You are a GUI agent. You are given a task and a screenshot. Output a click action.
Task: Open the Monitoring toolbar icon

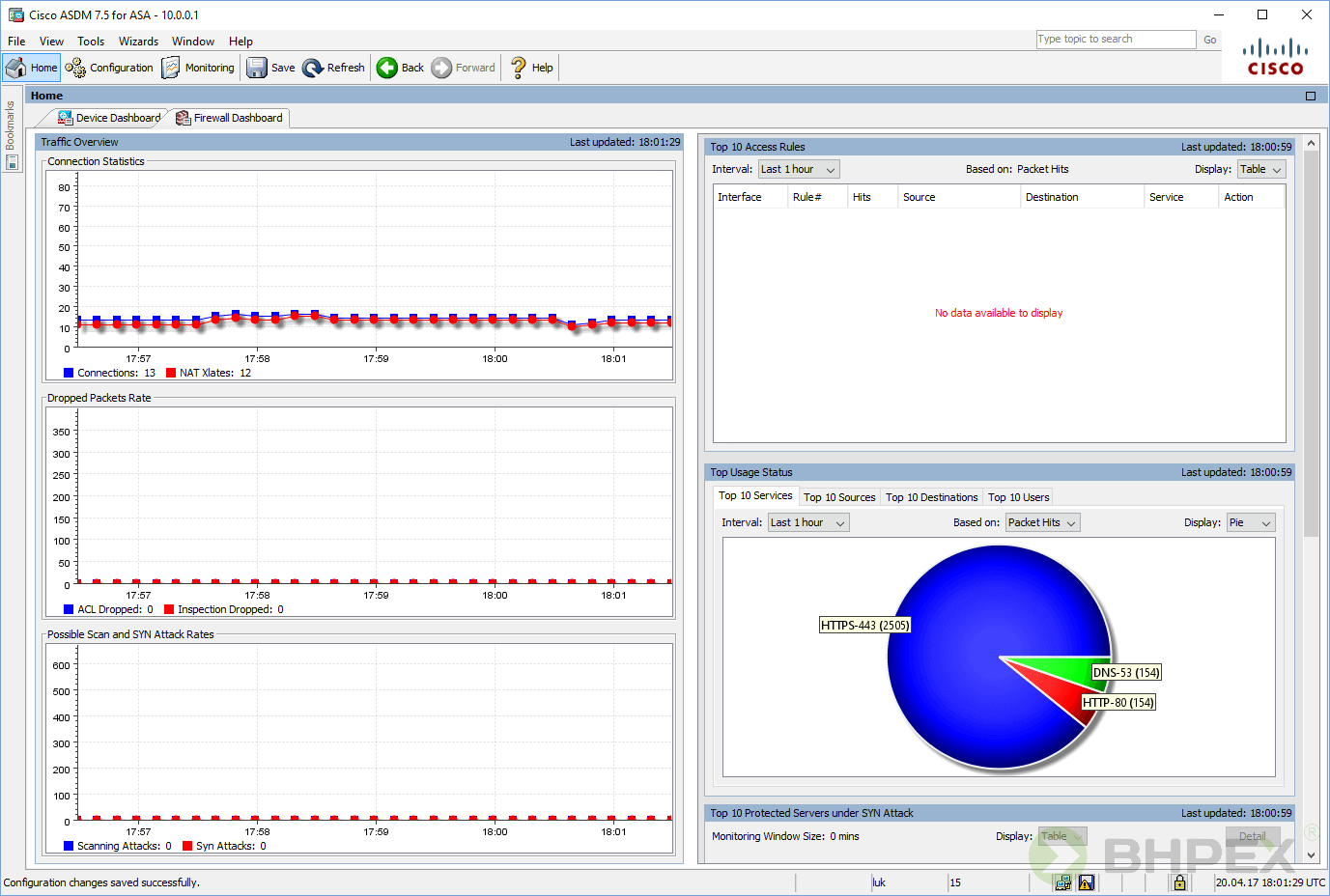pos(171,68)
